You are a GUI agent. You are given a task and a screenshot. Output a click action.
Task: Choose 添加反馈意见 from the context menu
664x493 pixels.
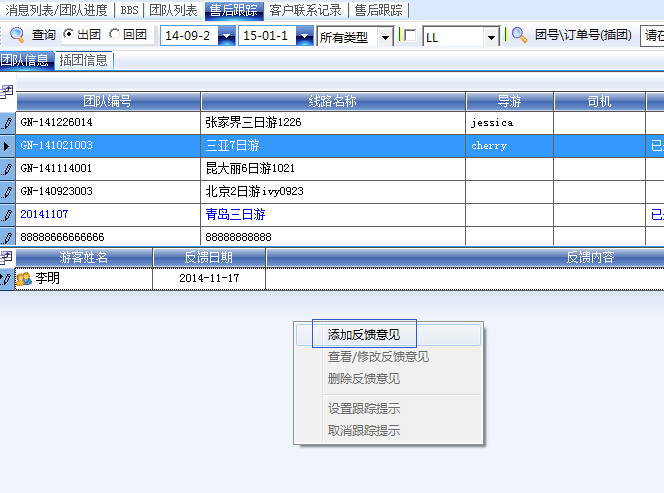[x=364, y=335]
